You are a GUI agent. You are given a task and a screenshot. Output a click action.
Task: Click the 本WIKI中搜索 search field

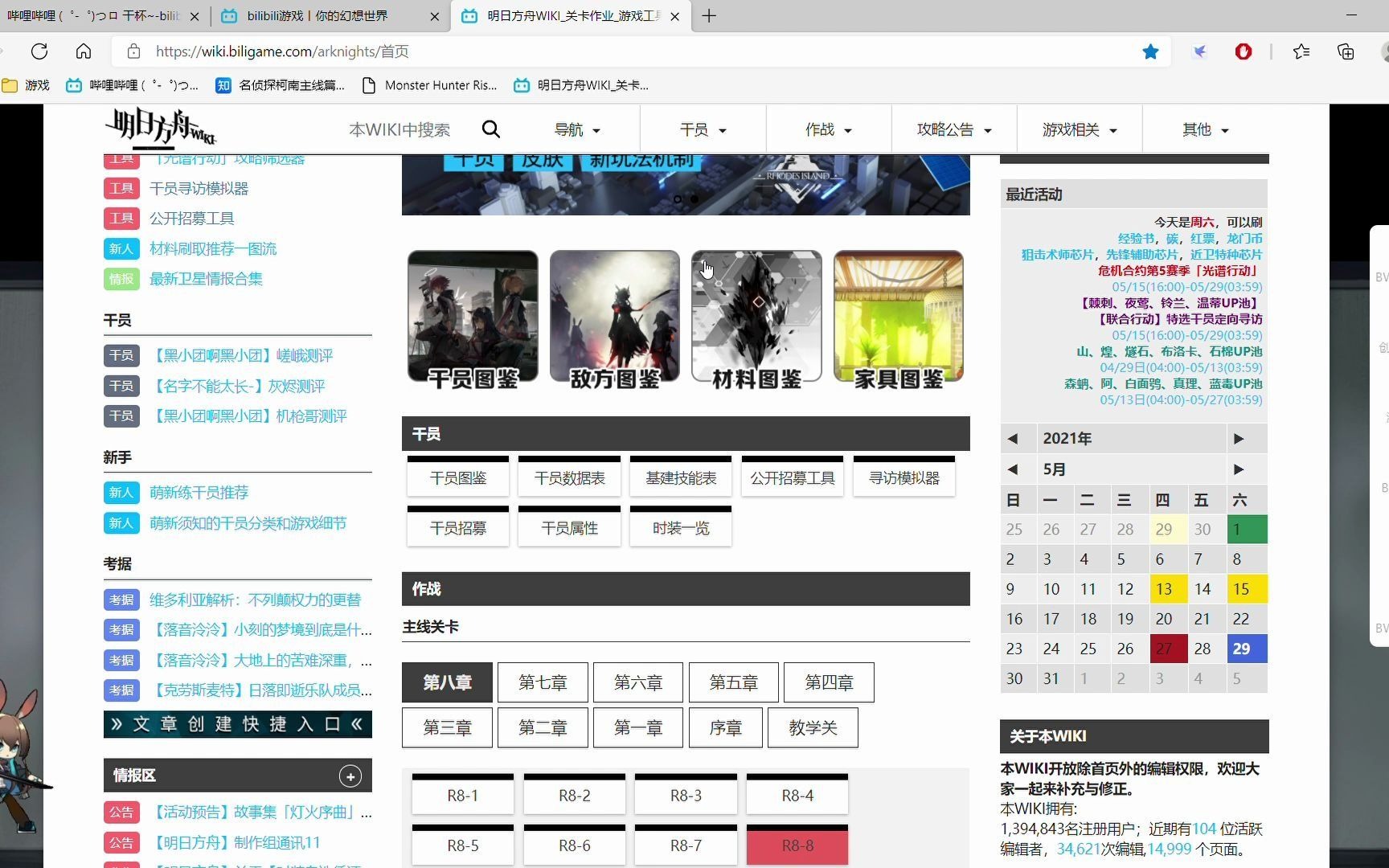pyautogui.click(x=399, y=129)
